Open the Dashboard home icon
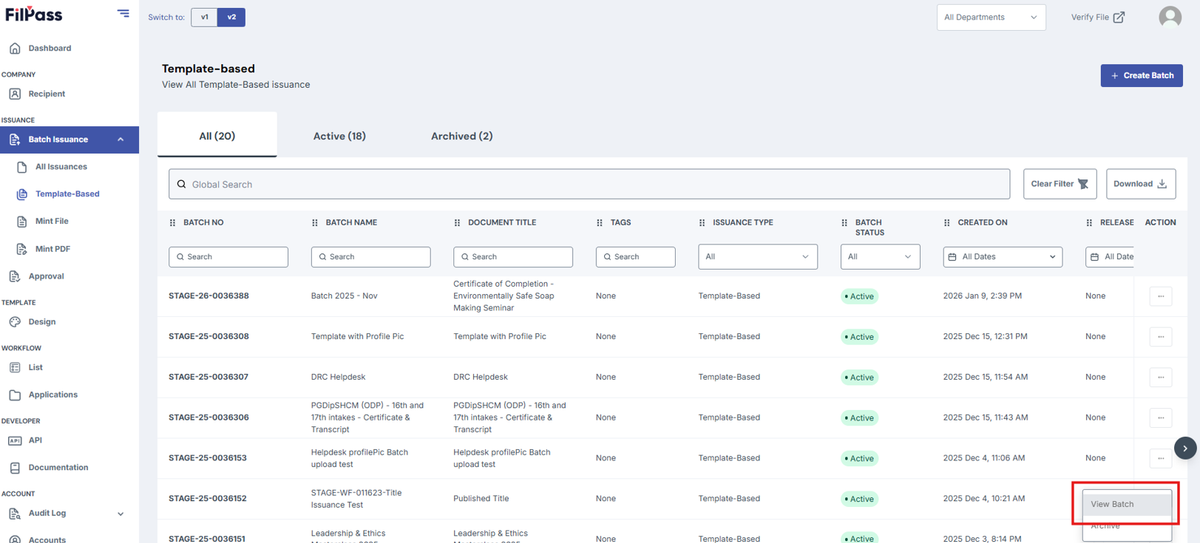 click(15, 48)
